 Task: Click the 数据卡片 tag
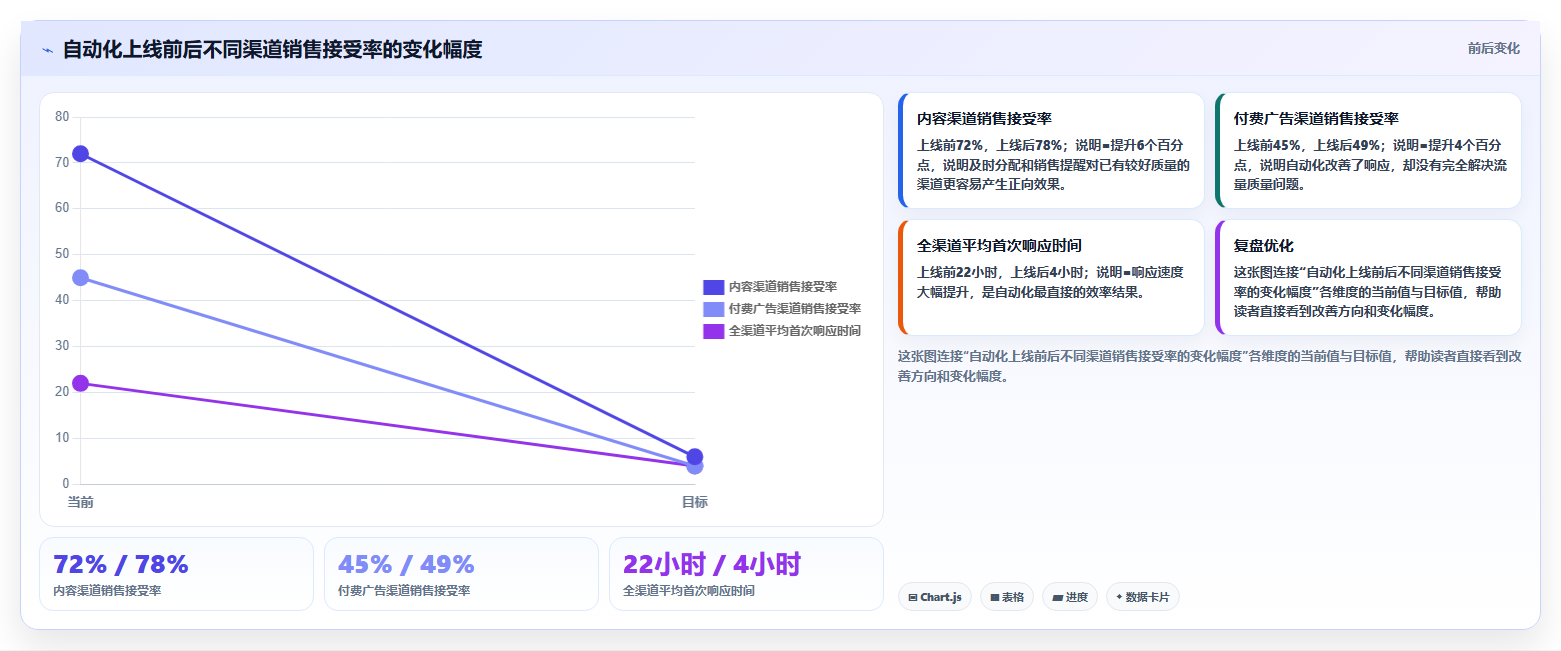(x=1142, y=597)
